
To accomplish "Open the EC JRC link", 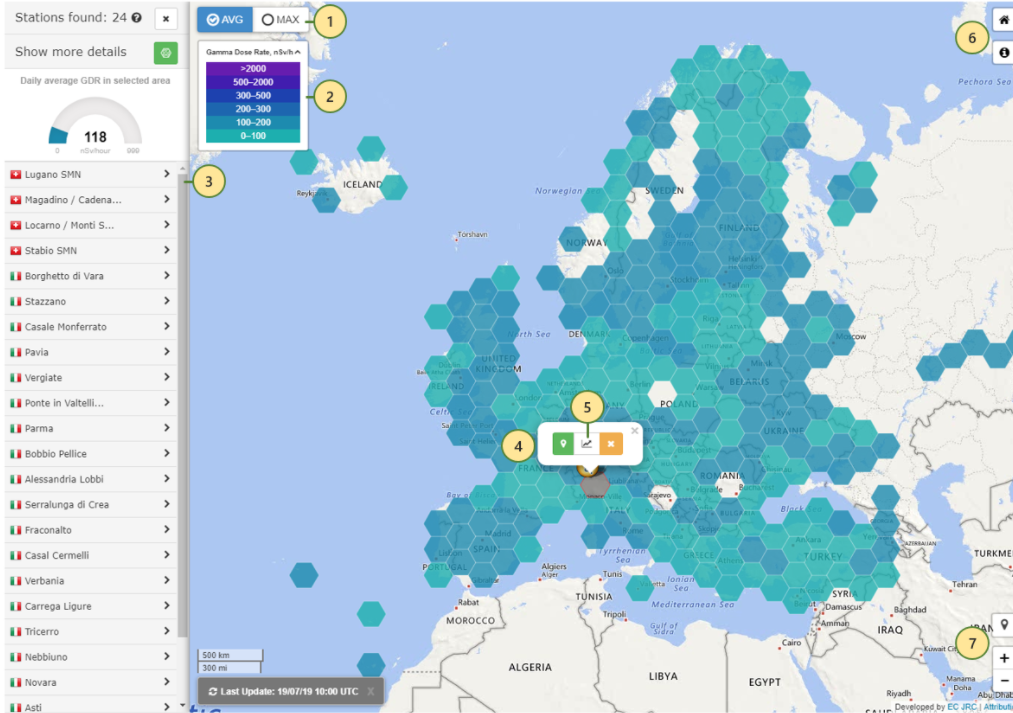I will point(962,707).
